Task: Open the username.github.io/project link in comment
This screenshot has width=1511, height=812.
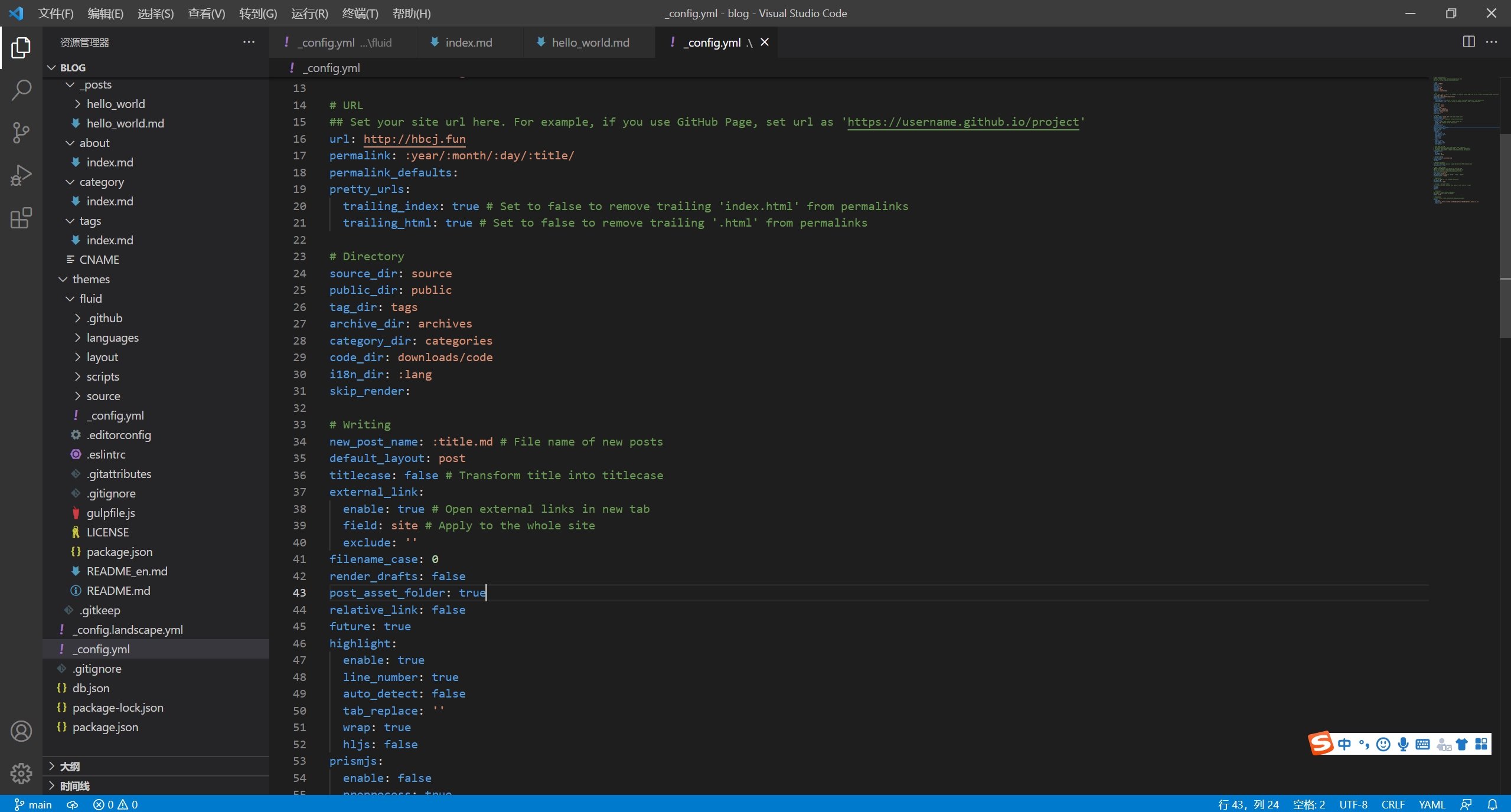Action: pyautogui.click(x=963, y=122)
